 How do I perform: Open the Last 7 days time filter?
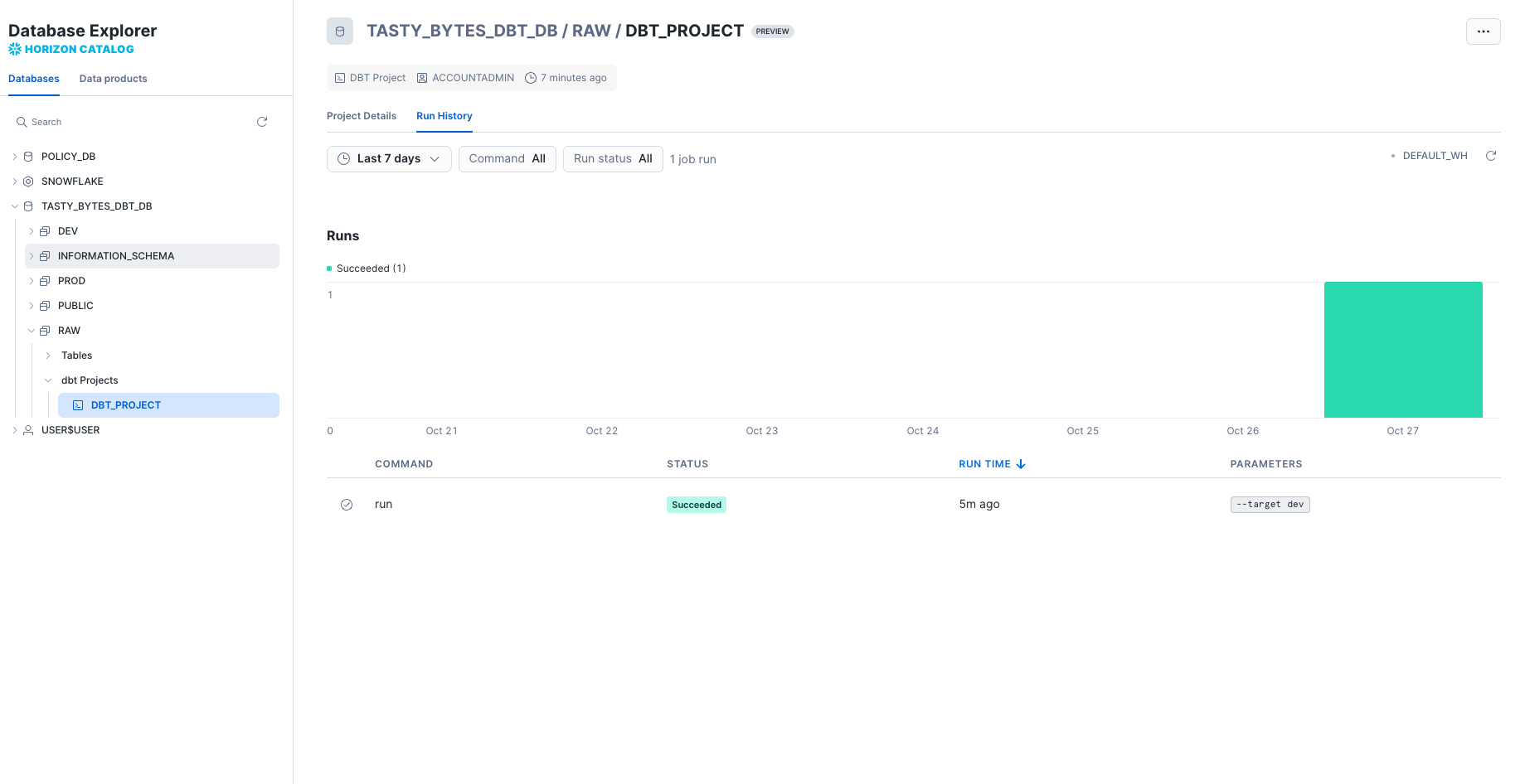click(x=388, y=158)
